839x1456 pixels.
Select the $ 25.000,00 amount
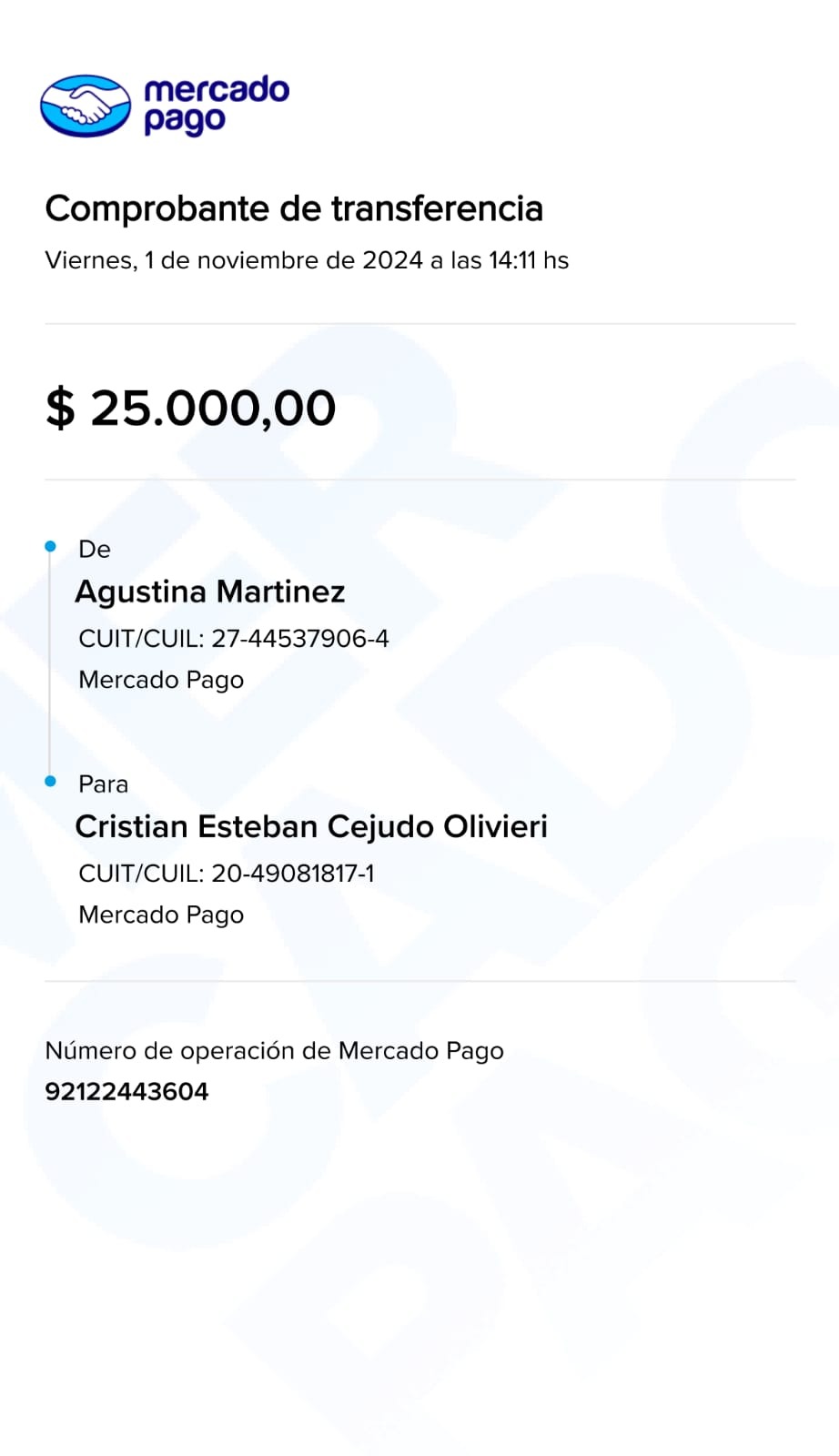191,407
